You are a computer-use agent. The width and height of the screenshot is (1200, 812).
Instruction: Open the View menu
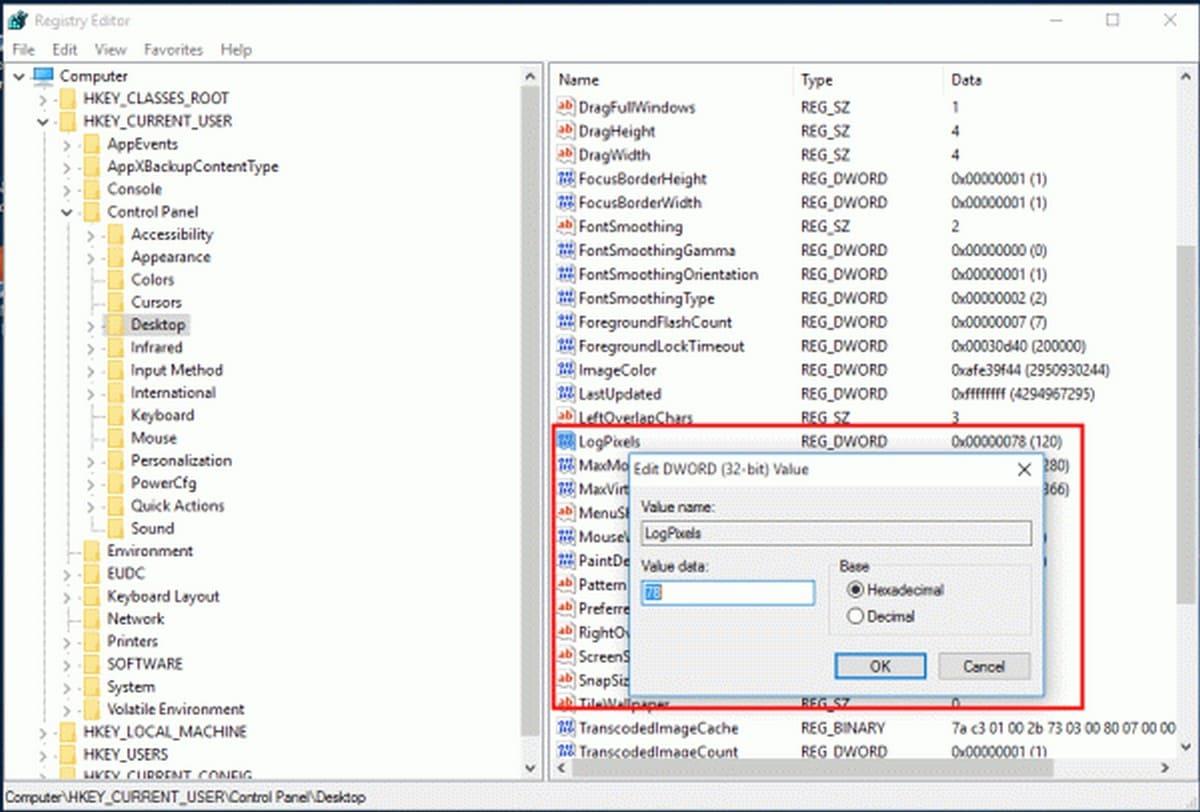(110, 49)
